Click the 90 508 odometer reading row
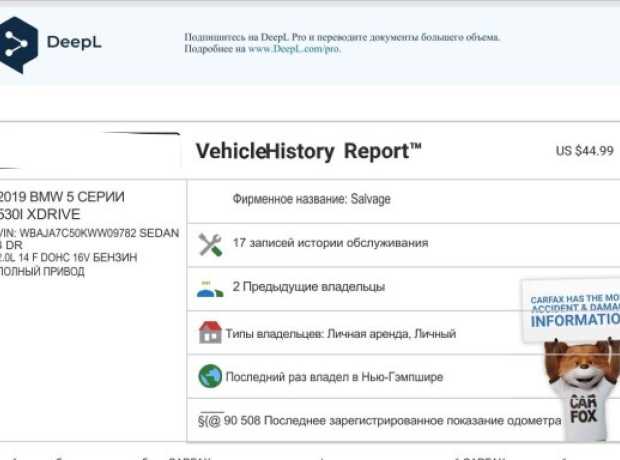This screenshot has height=460, width=620. [403, 420]
